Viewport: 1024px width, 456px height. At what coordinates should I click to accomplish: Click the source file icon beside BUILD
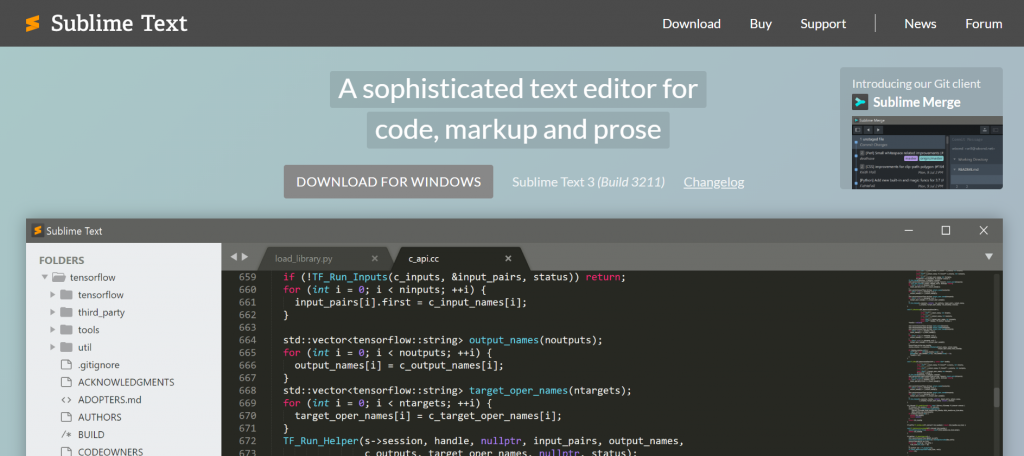coord(66,434)
